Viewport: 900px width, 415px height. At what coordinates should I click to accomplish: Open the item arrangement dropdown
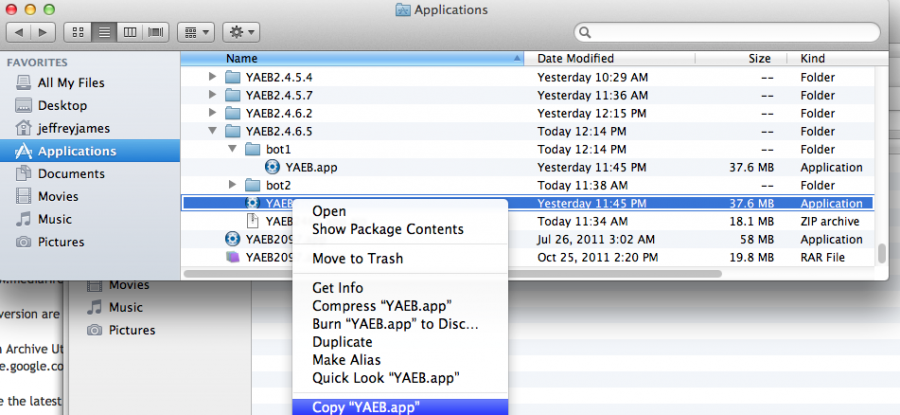click(x=195, y=32)
